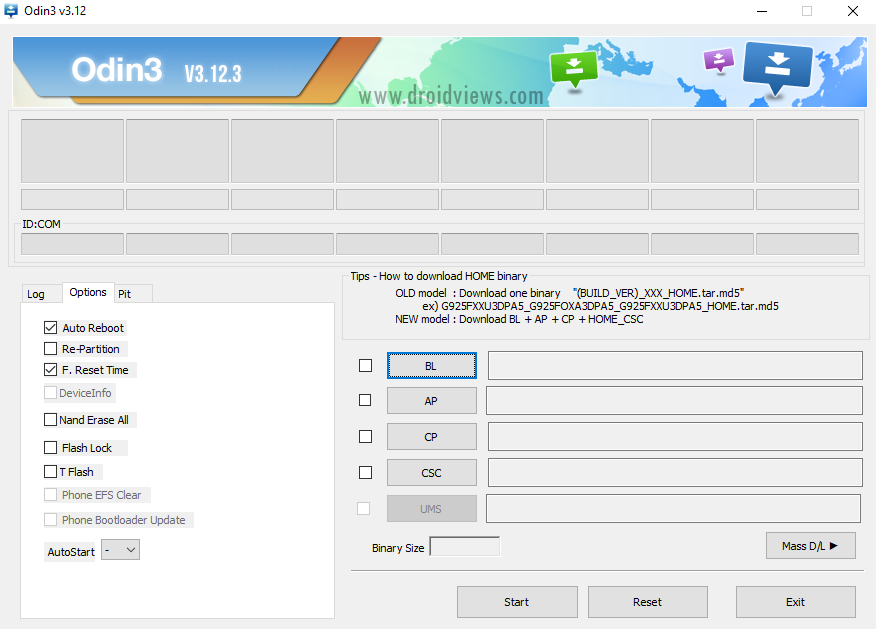Screen dimensions: 876x629
Task: Enable the Re-Partition checkbox
Action: pyautogui.click(x=50, y=349)
